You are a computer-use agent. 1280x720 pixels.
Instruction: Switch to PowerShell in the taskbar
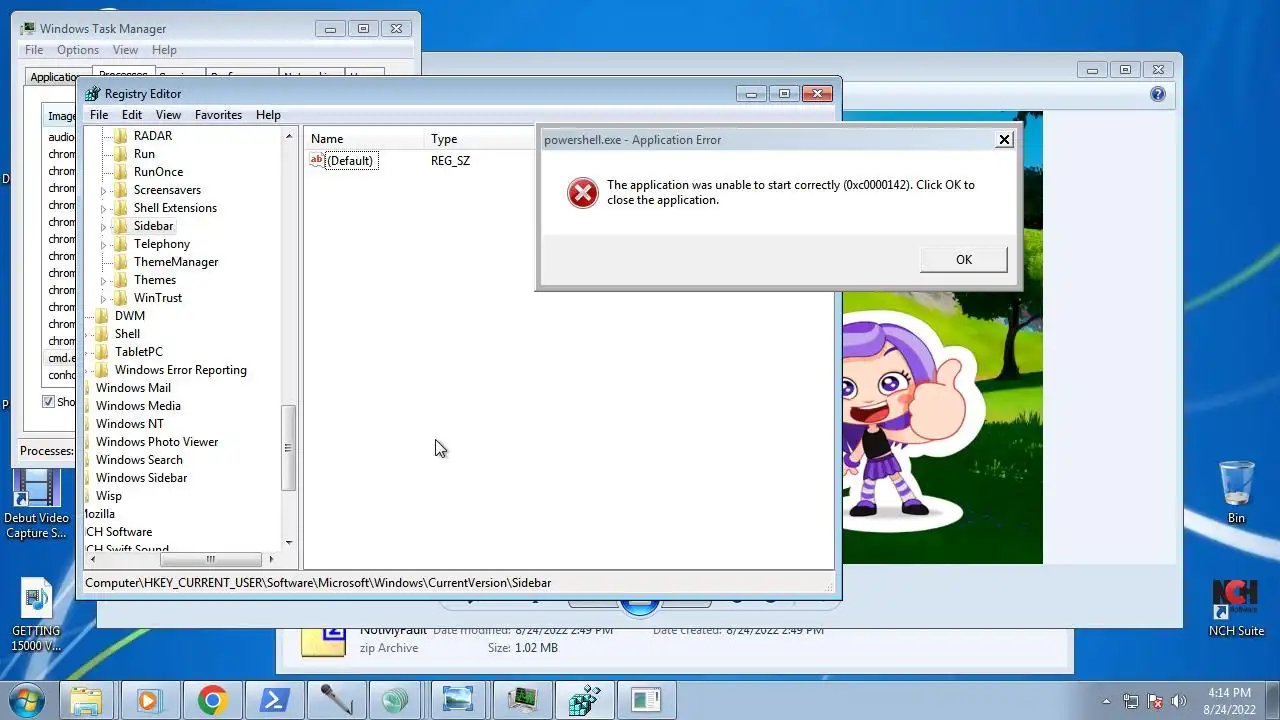pos(273,700)
